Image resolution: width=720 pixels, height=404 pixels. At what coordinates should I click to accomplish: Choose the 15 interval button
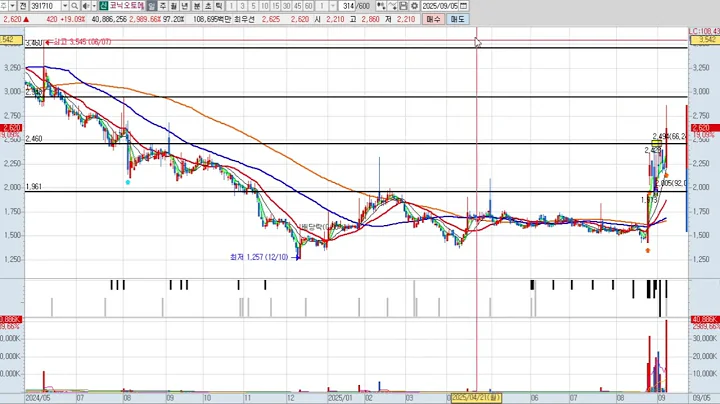[276, 6]
